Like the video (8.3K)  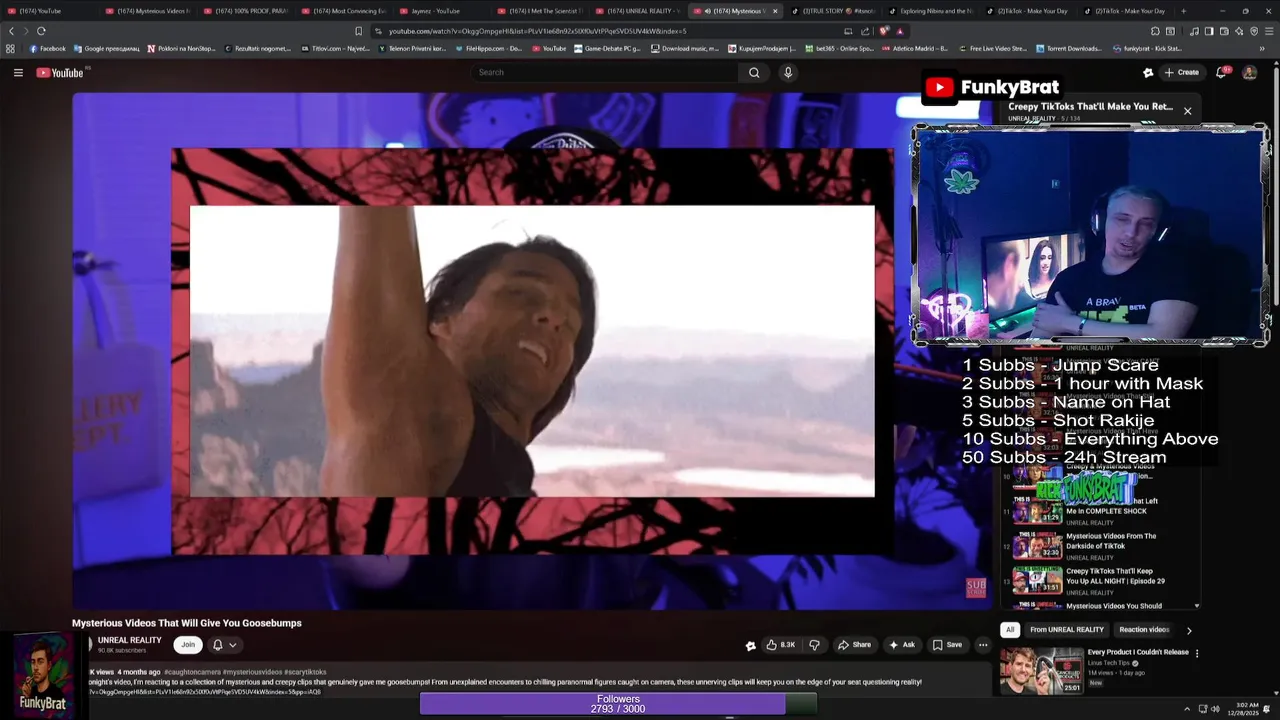point(781,645)
